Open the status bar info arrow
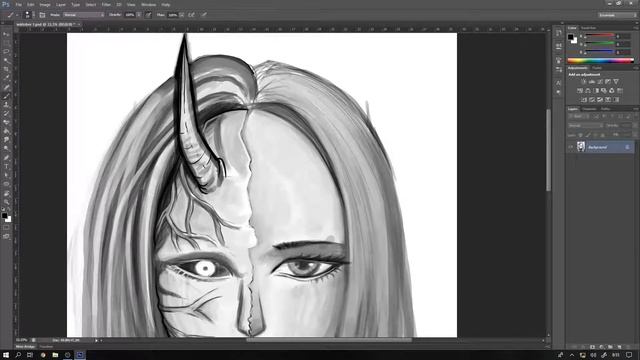The image size is (640, 360). pyautogui.click(x=97, y=340)
